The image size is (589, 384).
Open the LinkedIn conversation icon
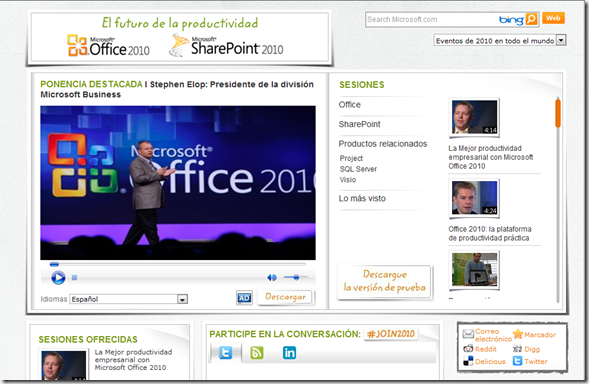click(289, 353)
